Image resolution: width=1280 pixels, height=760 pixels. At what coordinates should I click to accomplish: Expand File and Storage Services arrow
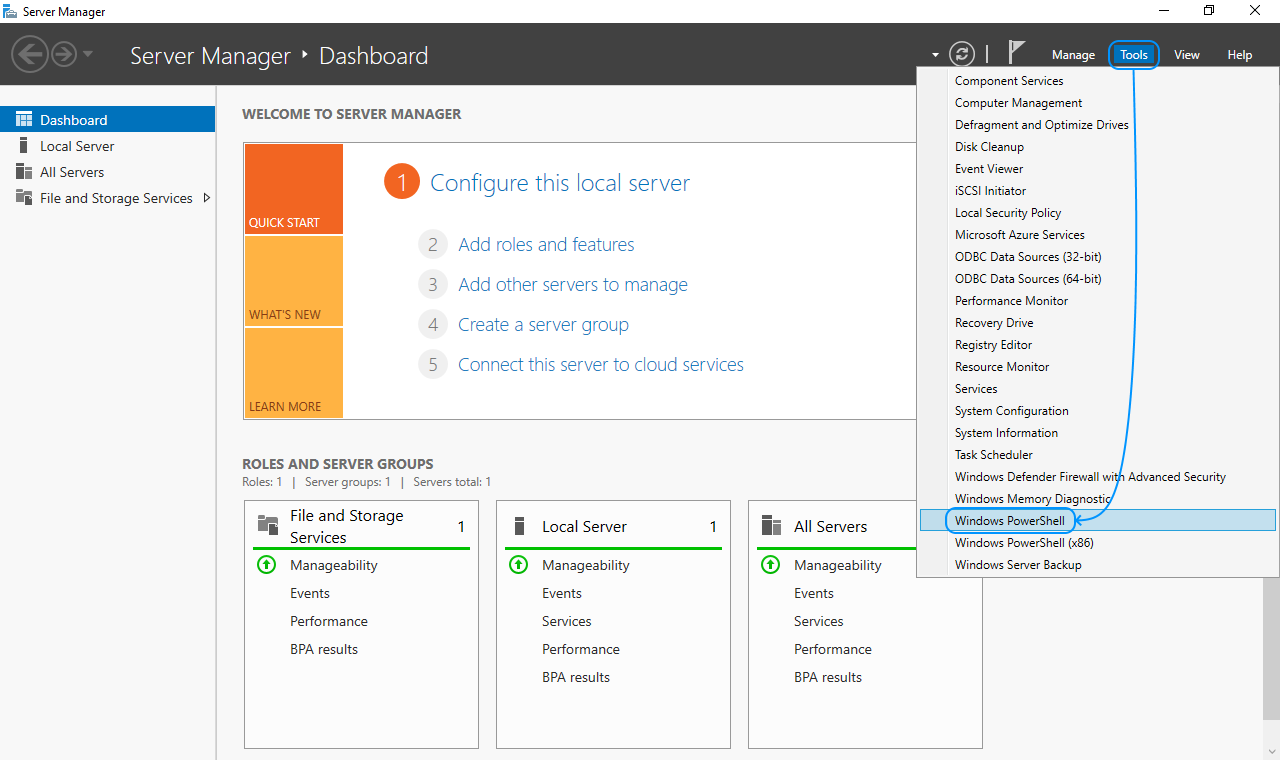207,198
